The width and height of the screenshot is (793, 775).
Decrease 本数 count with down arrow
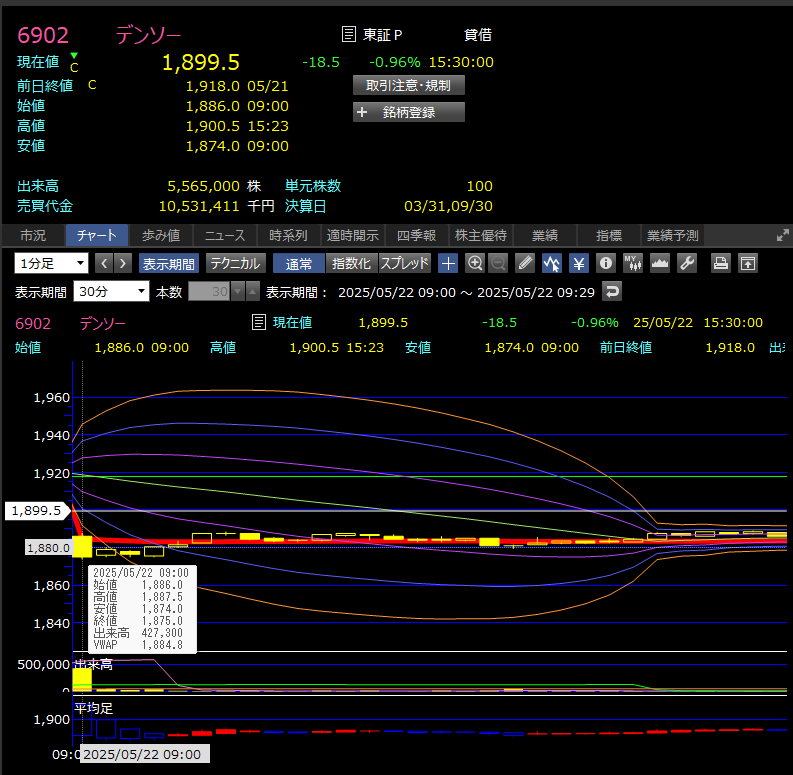[238, 291]
